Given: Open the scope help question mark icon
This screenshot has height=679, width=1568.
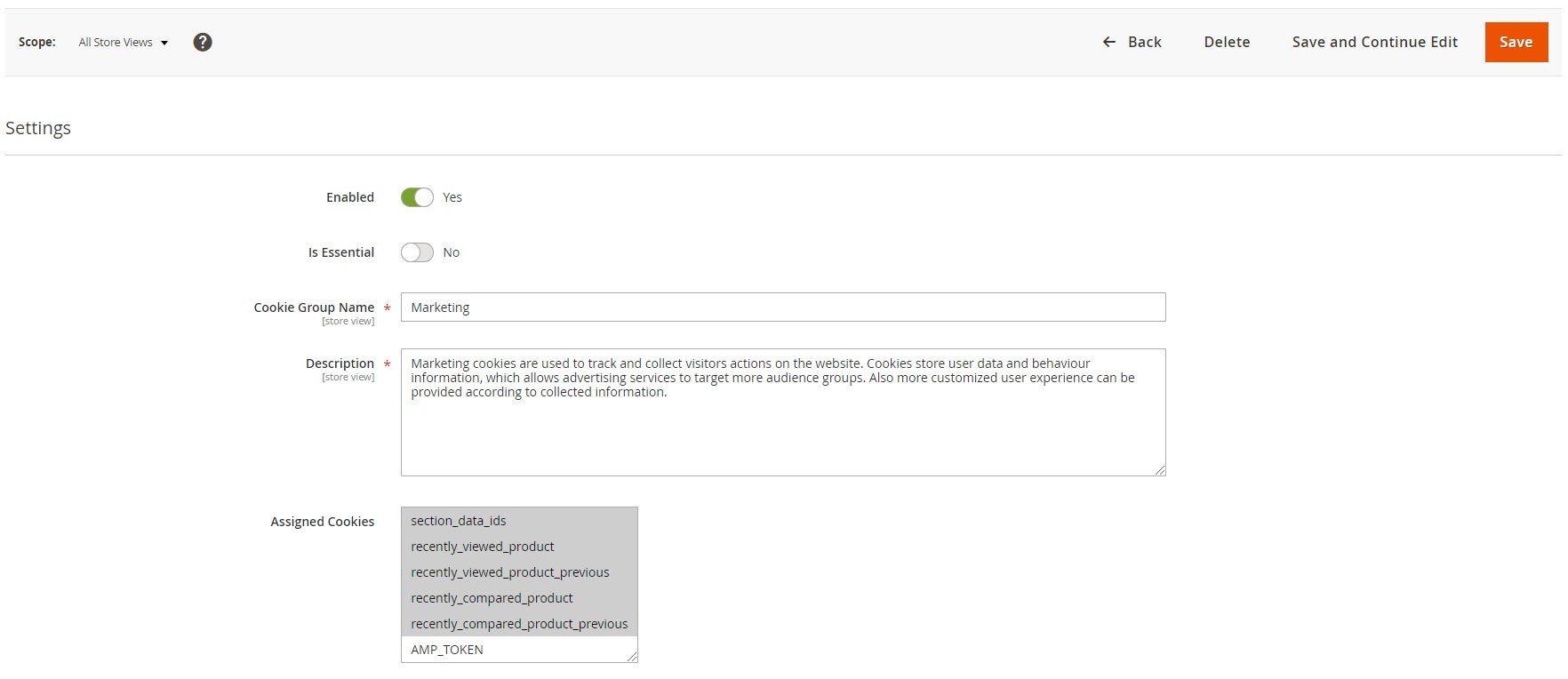Looking at the screenshot, I should [x=203, y=42].
